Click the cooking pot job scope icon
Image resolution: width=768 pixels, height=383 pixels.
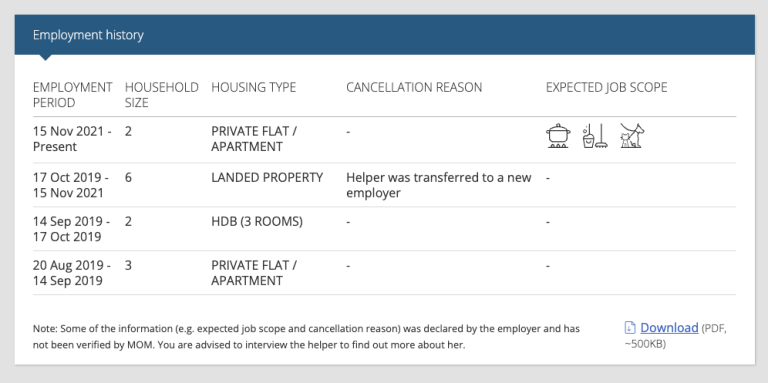tap(558, 136)
